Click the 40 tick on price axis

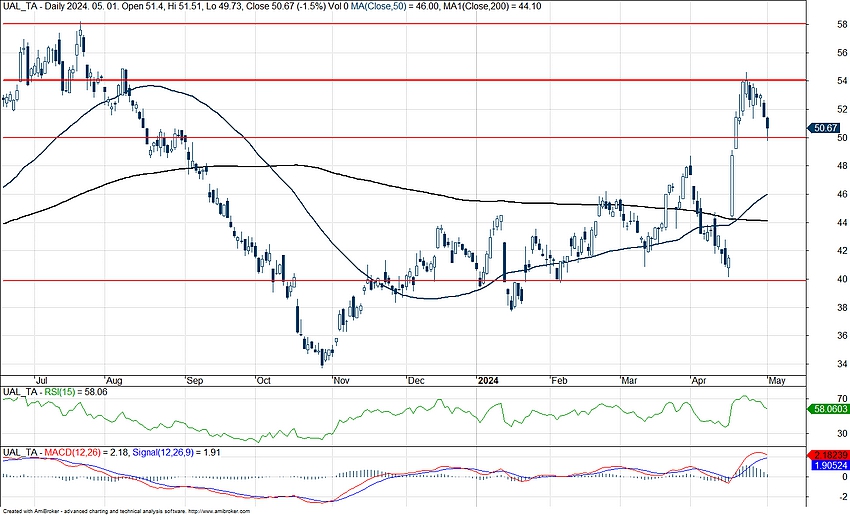coord(815,280)
